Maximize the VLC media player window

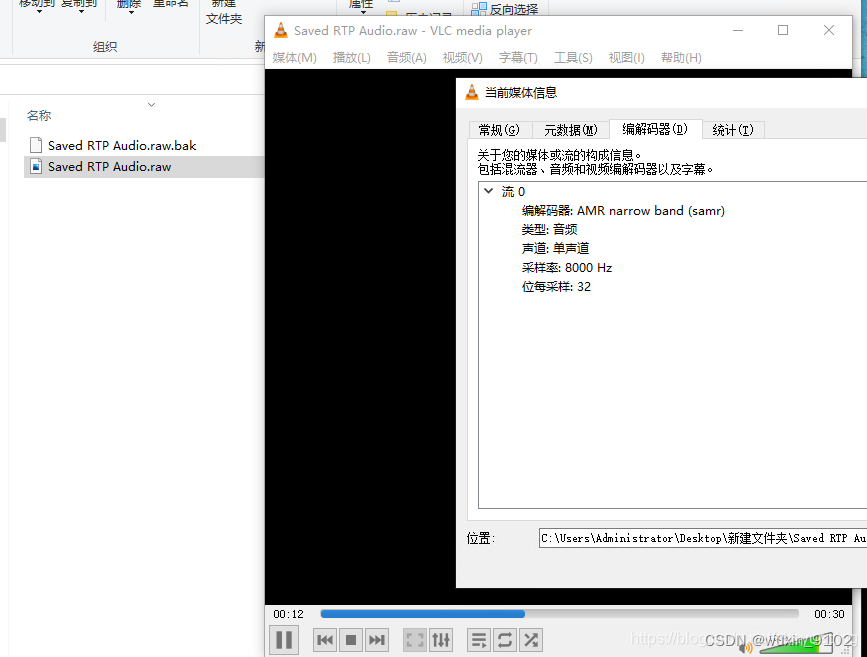tap(783, 30)
